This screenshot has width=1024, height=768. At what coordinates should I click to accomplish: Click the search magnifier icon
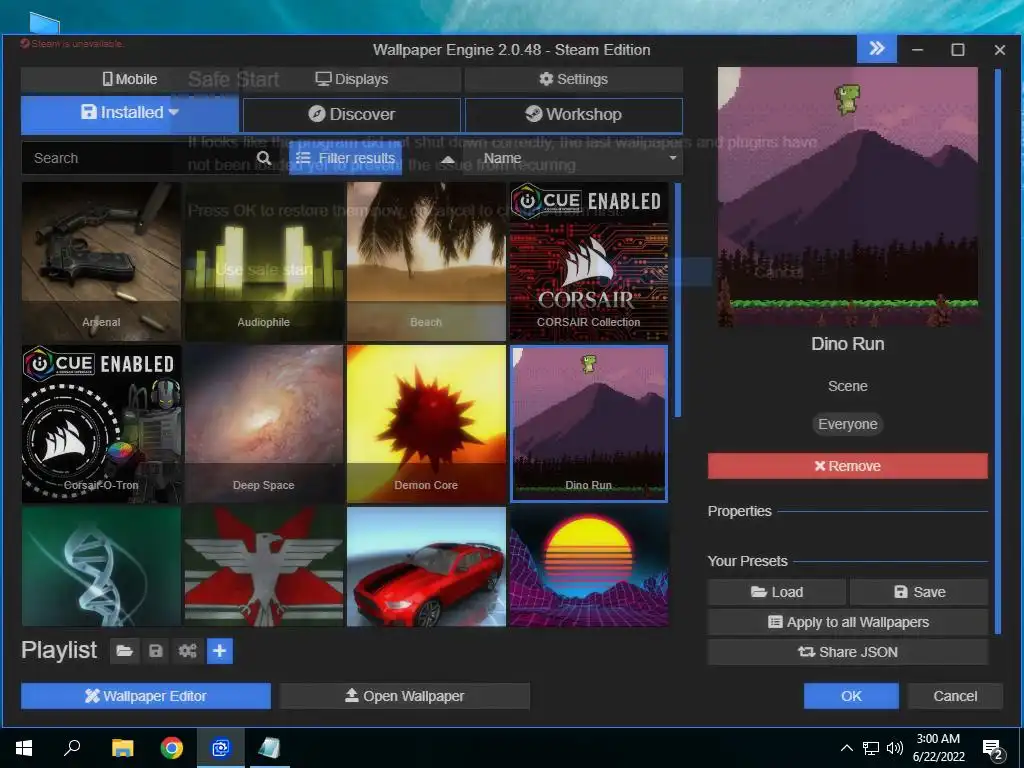click(x=264, y=158)
